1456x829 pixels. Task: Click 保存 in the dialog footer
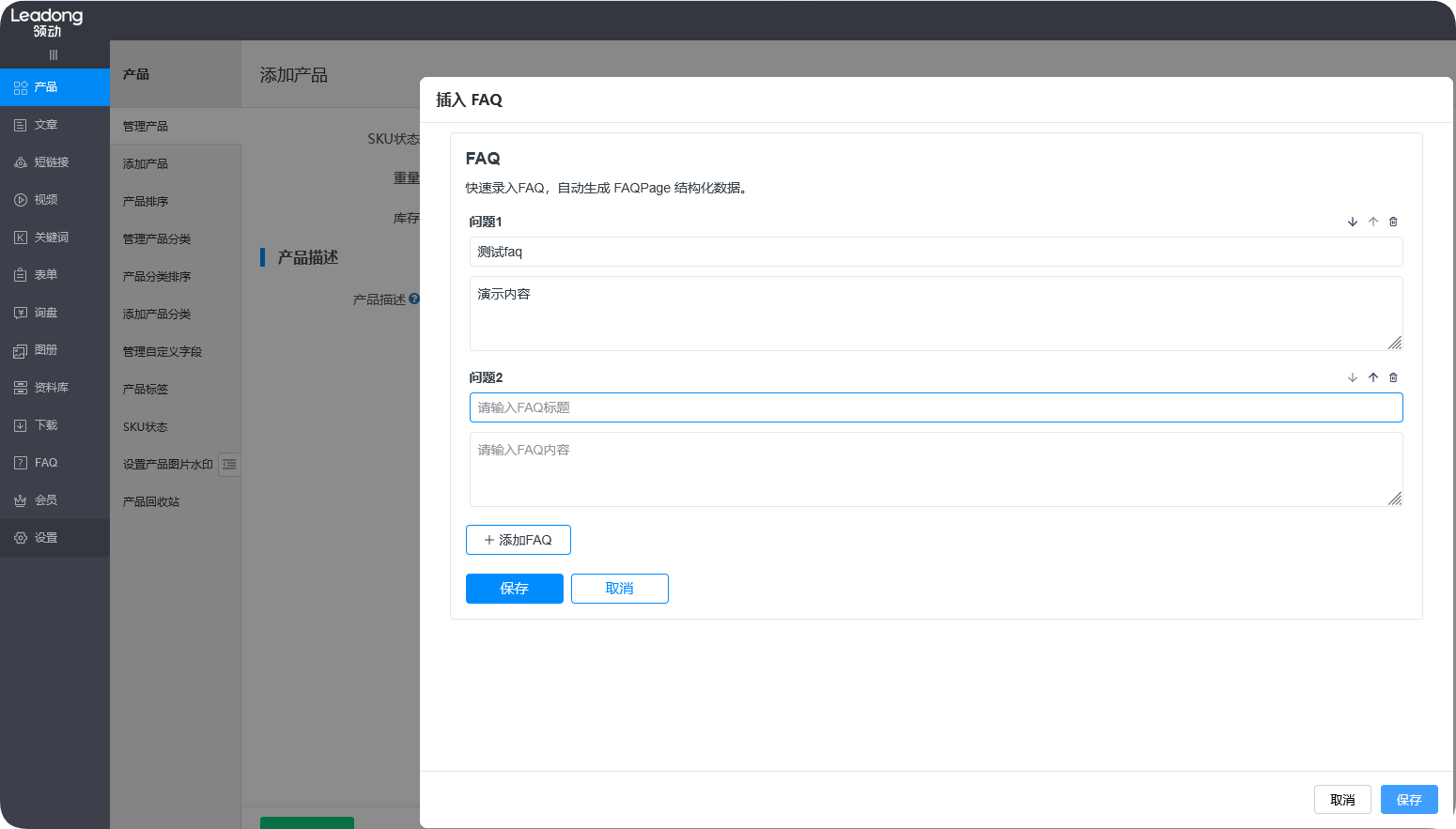1409,799
